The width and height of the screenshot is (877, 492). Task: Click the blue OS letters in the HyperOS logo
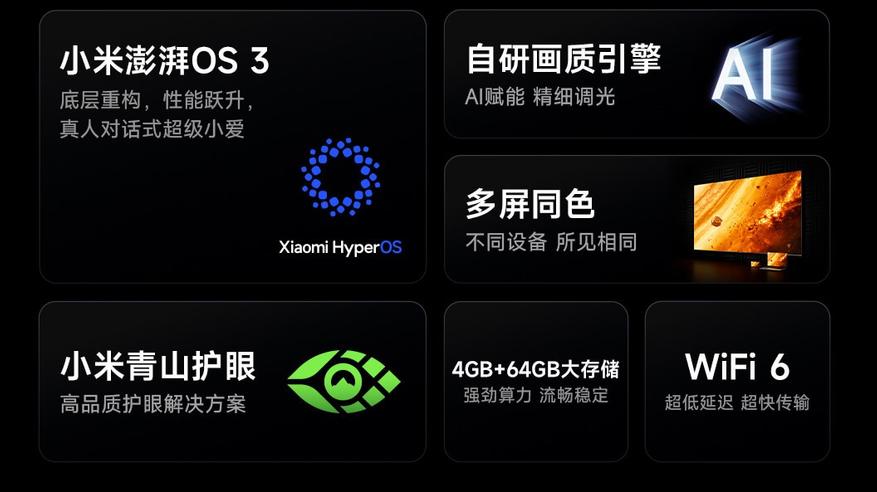click(x=391, y=247)
